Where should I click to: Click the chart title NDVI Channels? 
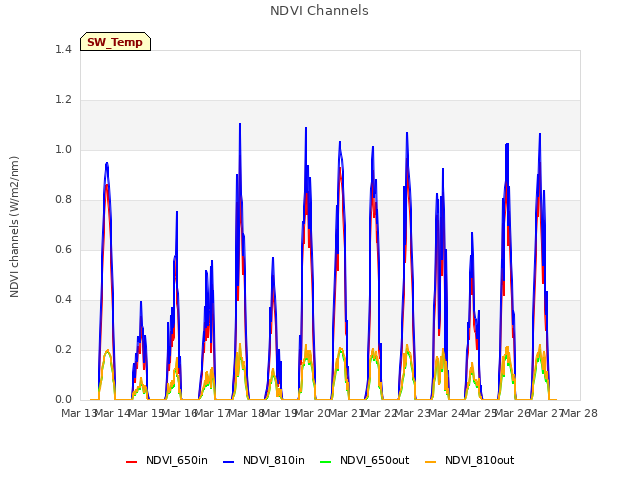point(319,11)
